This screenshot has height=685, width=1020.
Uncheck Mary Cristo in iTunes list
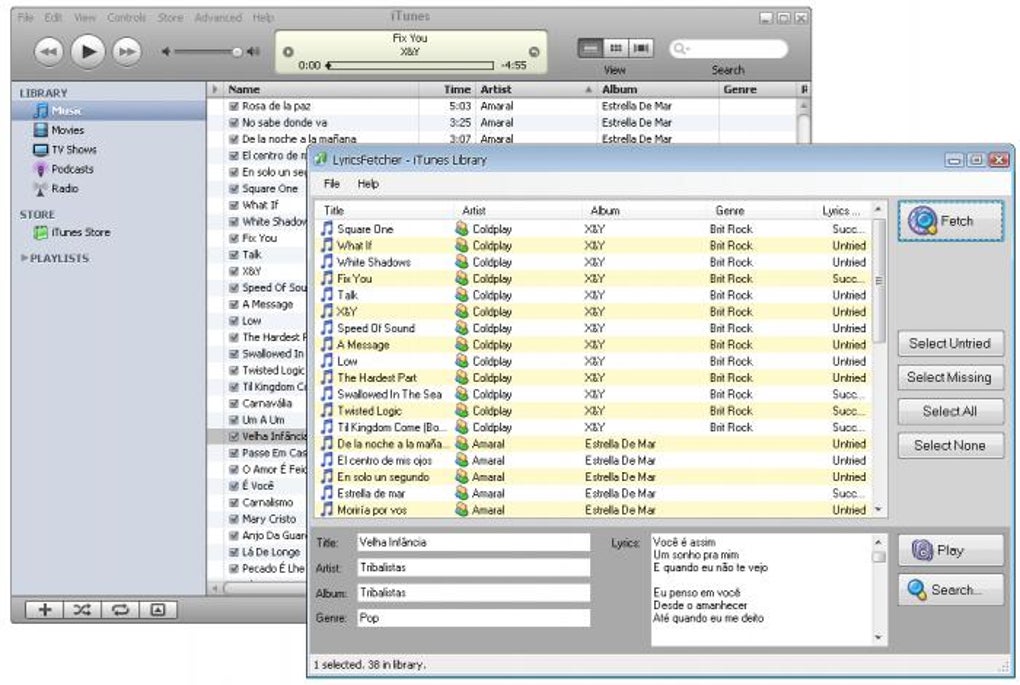coord(234,519)
